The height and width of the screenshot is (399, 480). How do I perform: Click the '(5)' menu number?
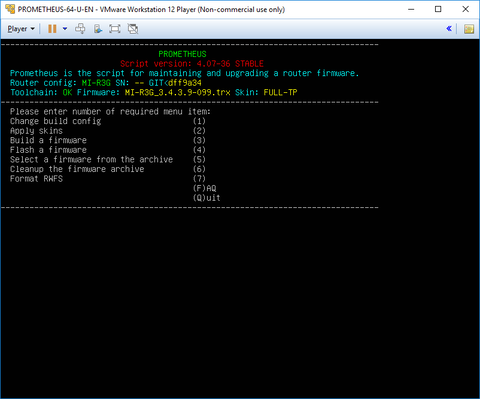[x=199, y=160]
